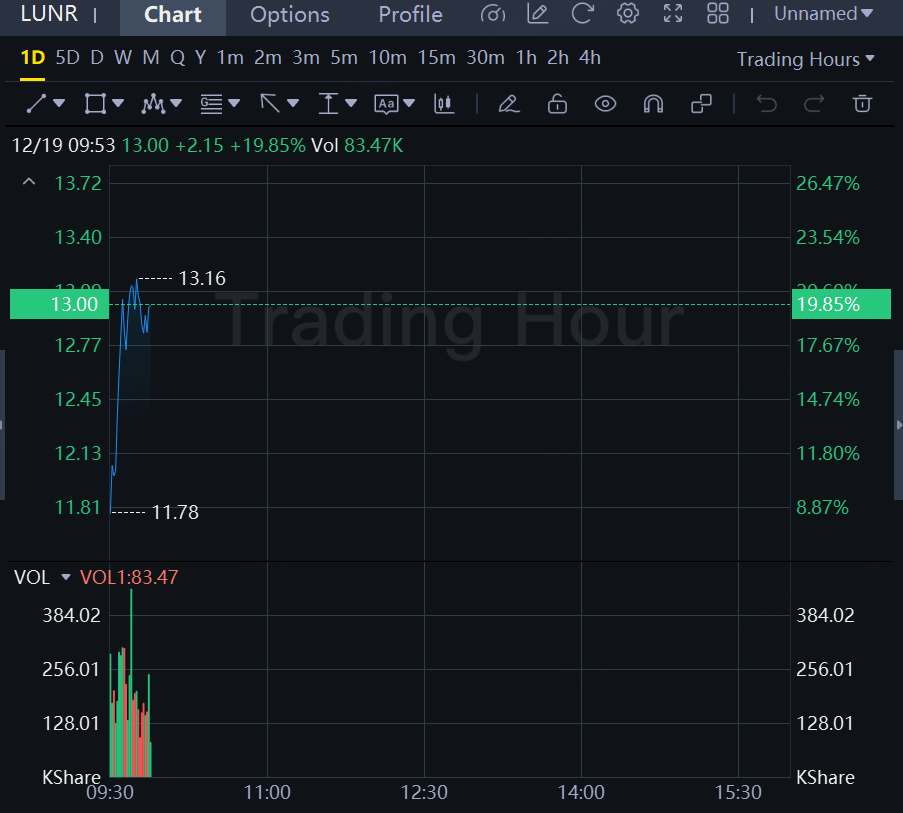Enter fullscreen with the expand arrows icon
The width and height of the screenshot is (903, 813).
coord(673,14)
